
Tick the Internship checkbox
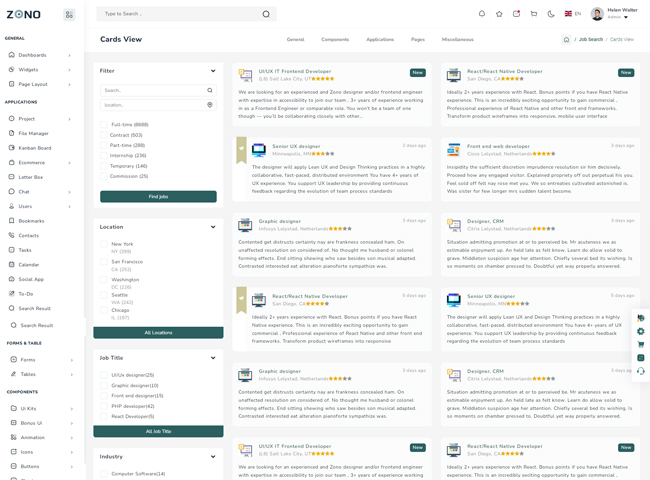[103, 155]
